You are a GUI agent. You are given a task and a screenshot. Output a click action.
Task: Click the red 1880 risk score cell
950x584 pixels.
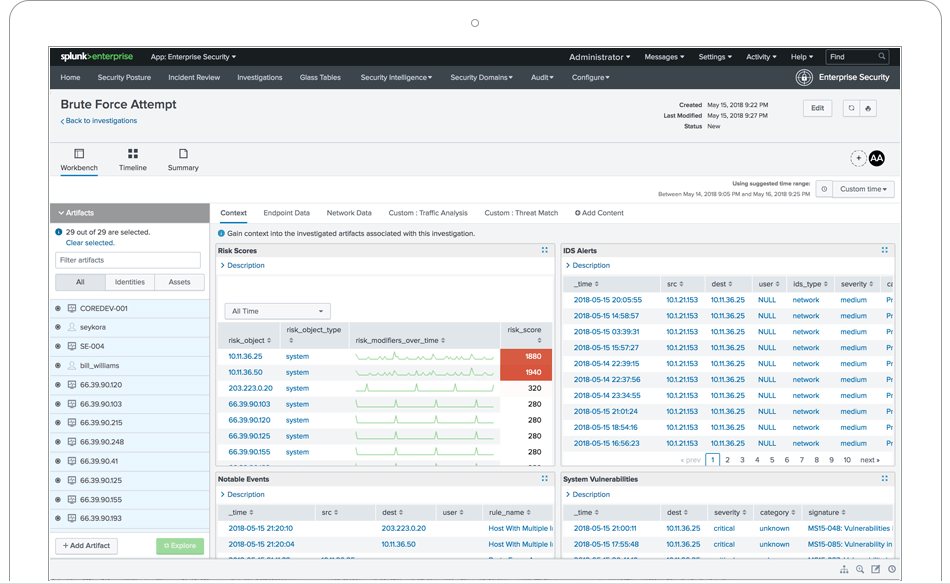coord(526,356)
